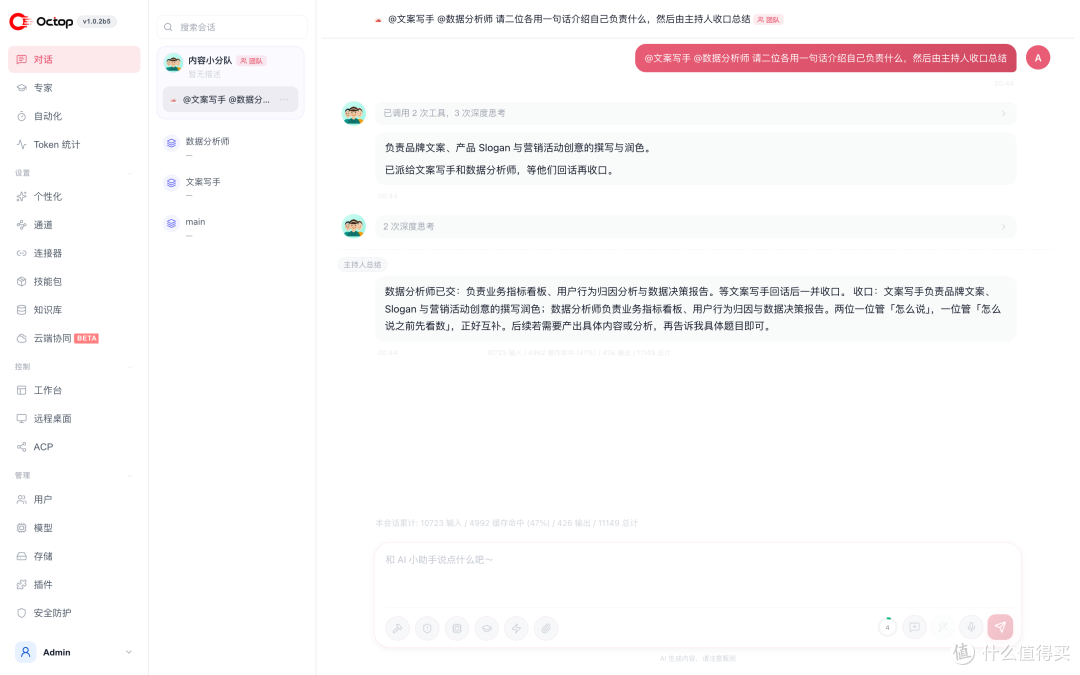
Task: Click the user avatar A
Action: pos(1037,58)
